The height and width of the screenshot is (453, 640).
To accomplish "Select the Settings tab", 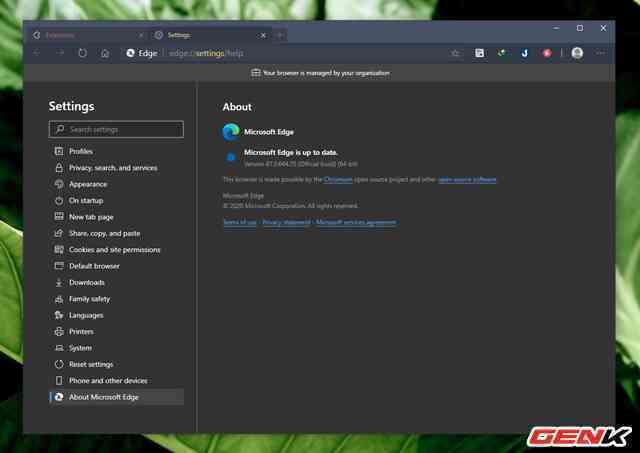I will coord(210,35).
